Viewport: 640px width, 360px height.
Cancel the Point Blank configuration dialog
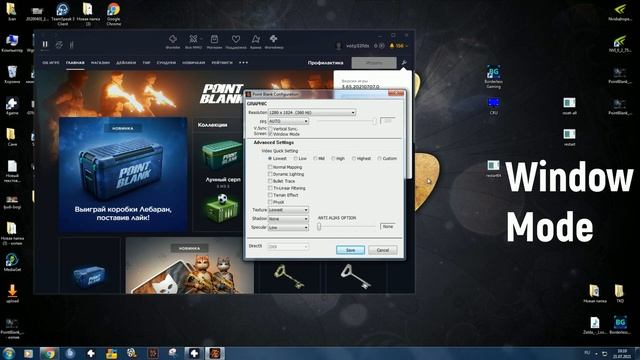[382, 250]
